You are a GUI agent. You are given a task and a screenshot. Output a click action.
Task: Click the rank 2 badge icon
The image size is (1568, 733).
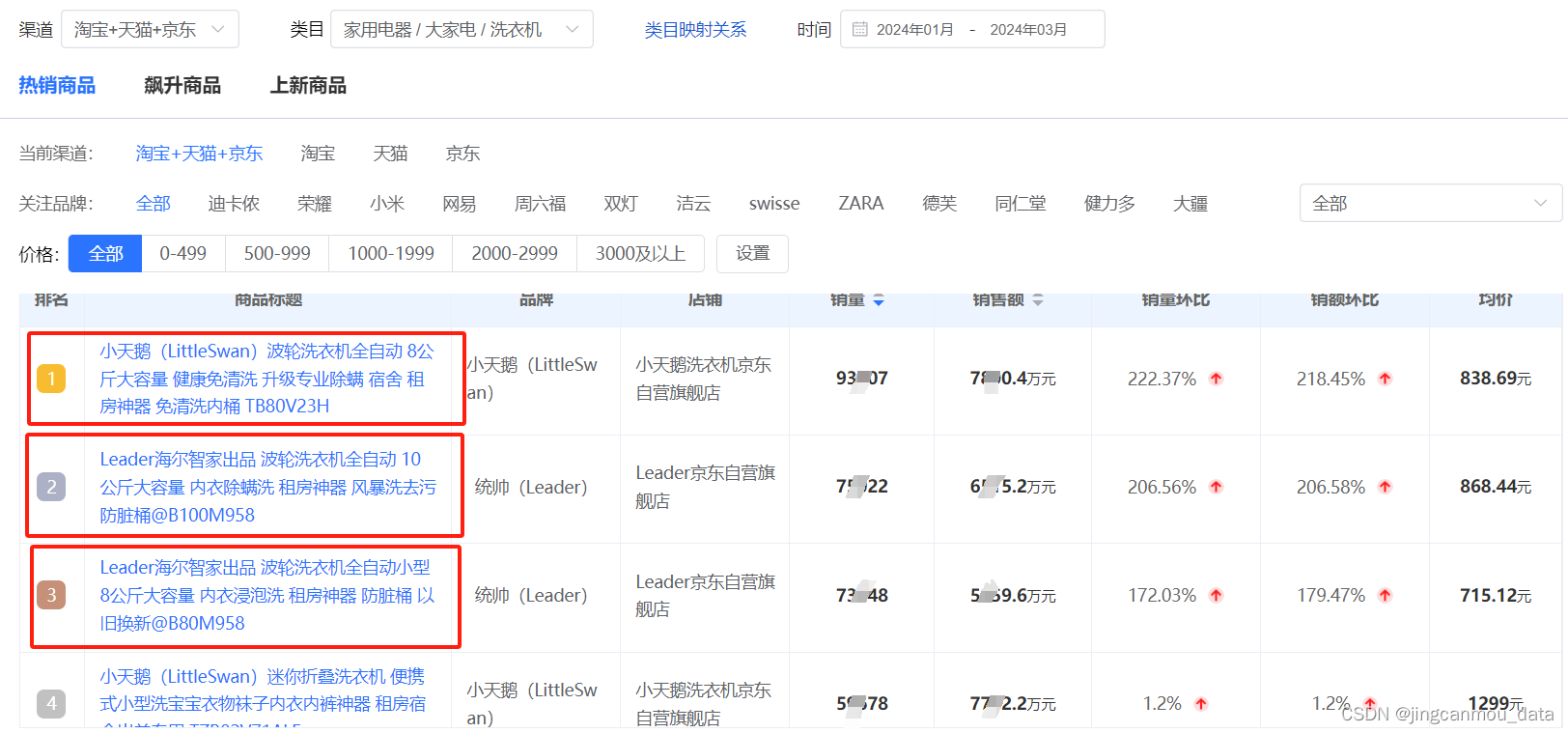(x=51, y=487)
